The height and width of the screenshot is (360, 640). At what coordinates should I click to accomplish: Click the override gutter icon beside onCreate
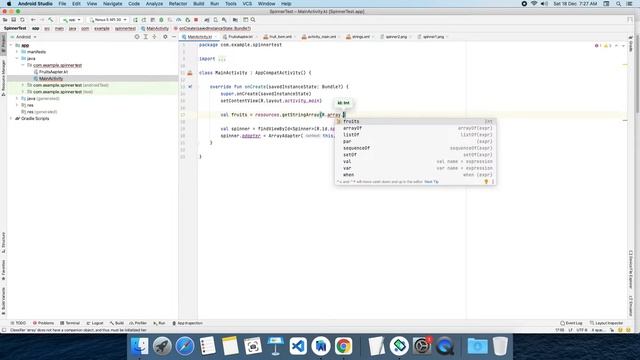190,87
